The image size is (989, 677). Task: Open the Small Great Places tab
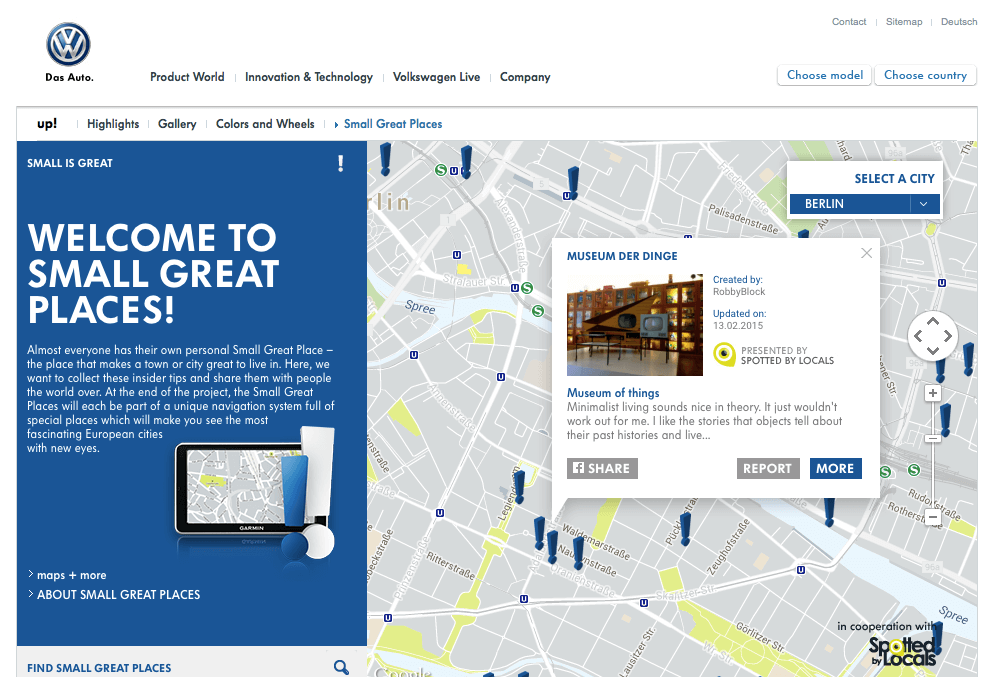point(392,124)
